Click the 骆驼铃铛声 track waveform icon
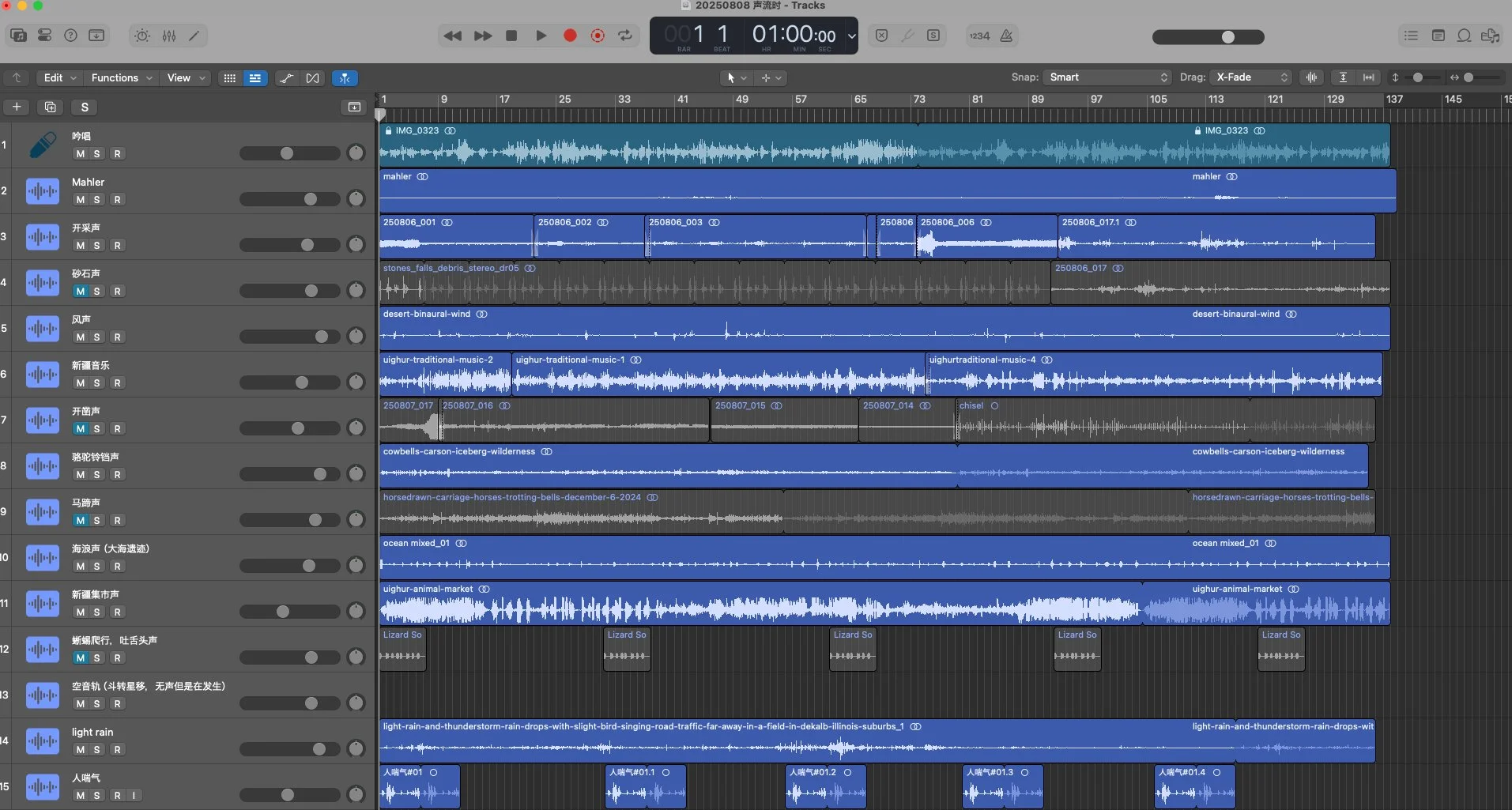1512x810 pixels. click(x=43, y=466)
